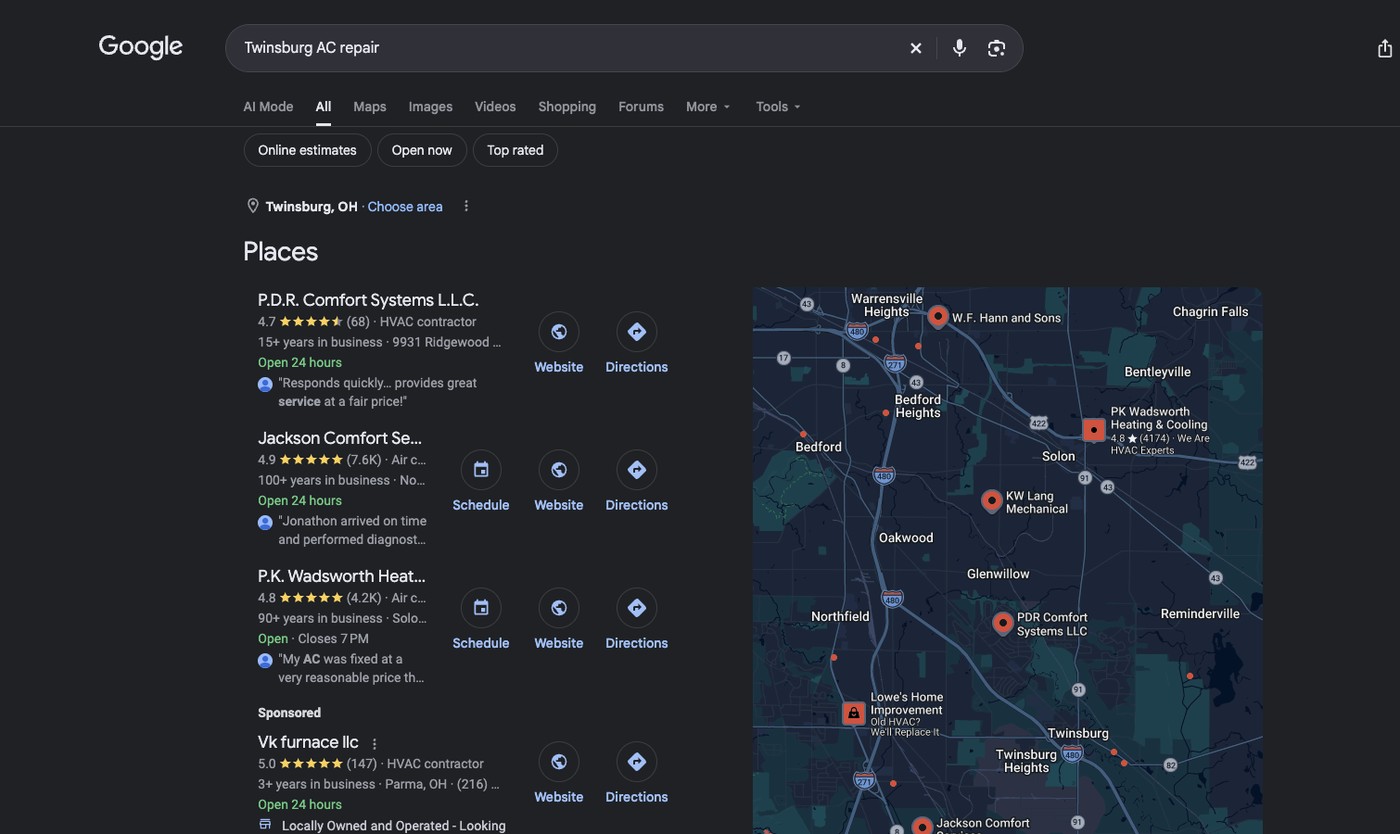Open P.K. Wadsworth website icon
1400x834 pixels.
coord(559,608)
